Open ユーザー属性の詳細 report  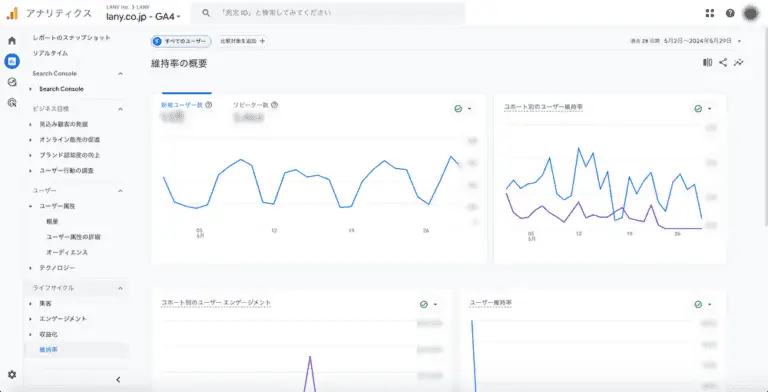coord(73,237)
